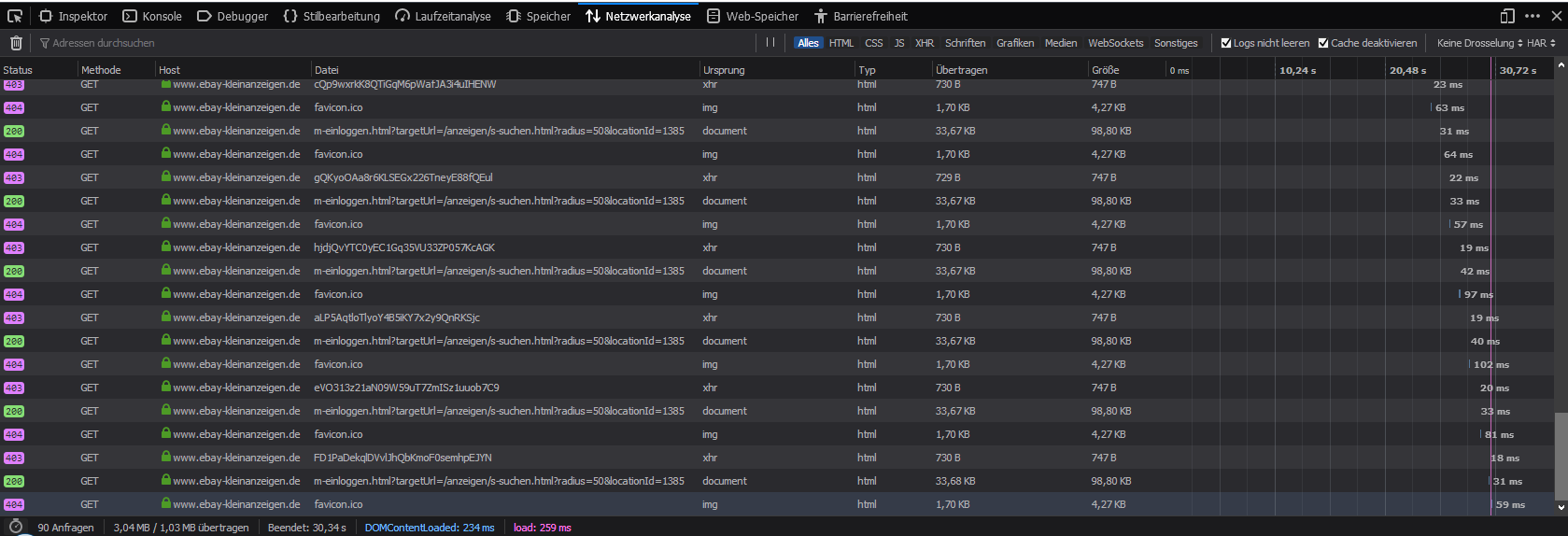Image resolution: width=1568 pixels, height=536 pixels.
Task: Select file name eVO313z21aN09W59uT7ZmISz1uuob7C9
Action: click(x=406, y=388)
